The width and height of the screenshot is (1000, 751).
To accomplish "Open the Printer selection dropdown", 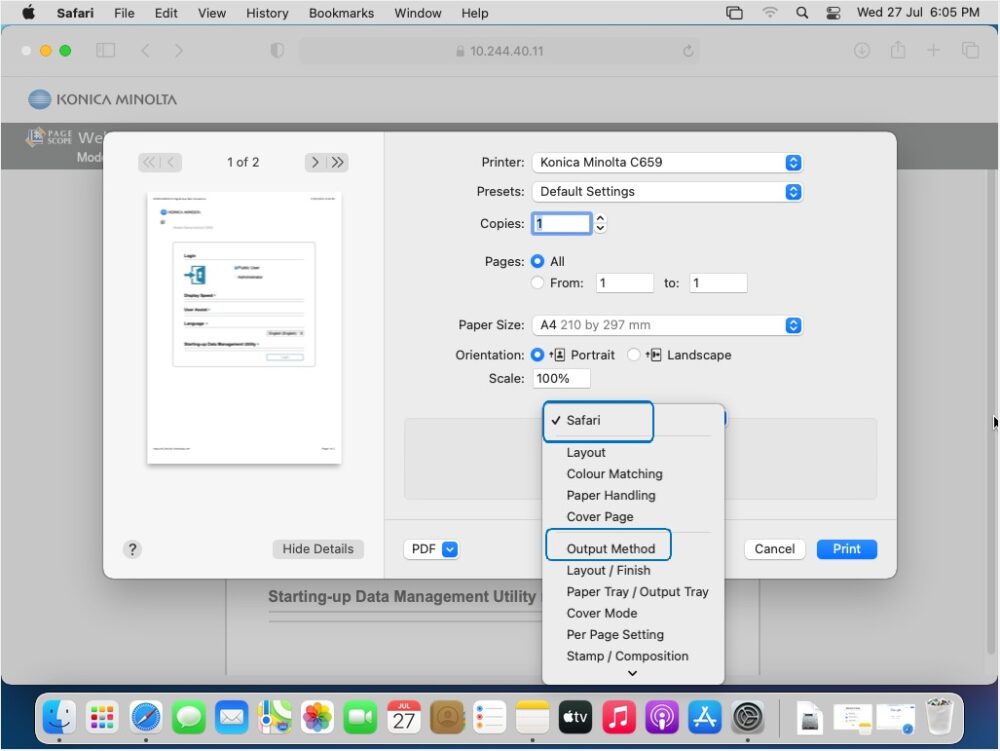I will tap(667, 162).
